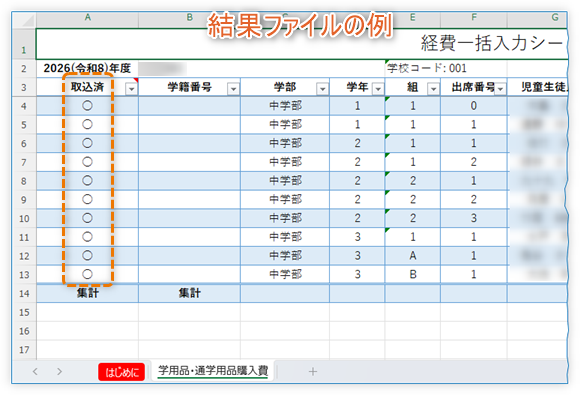This screenshot has width=580, height=395.
Task: Select row 14 header
Action: (x=24, y=294)
